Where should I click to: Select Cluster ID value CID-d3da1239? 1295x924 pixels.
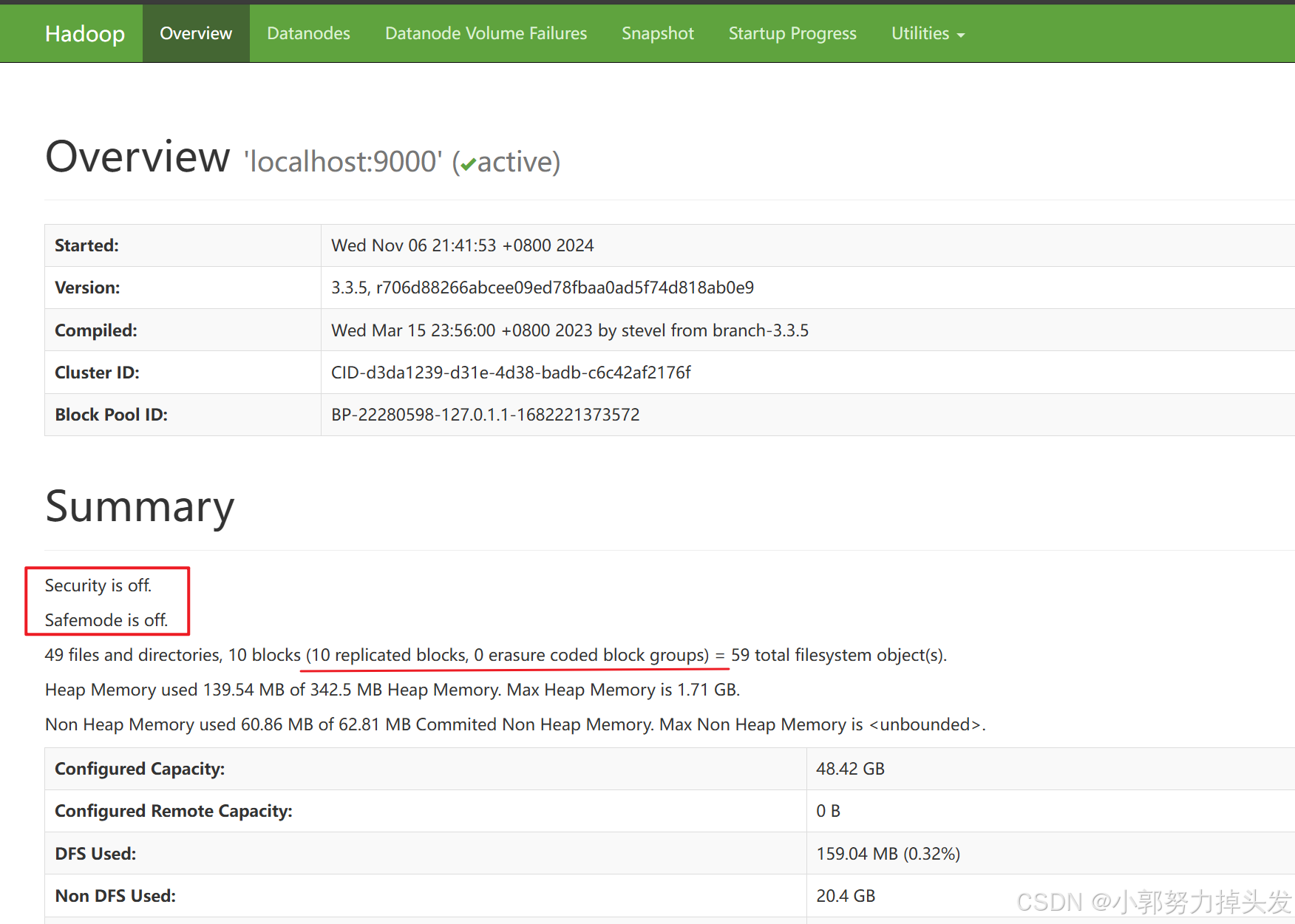(x=511, y=373)
